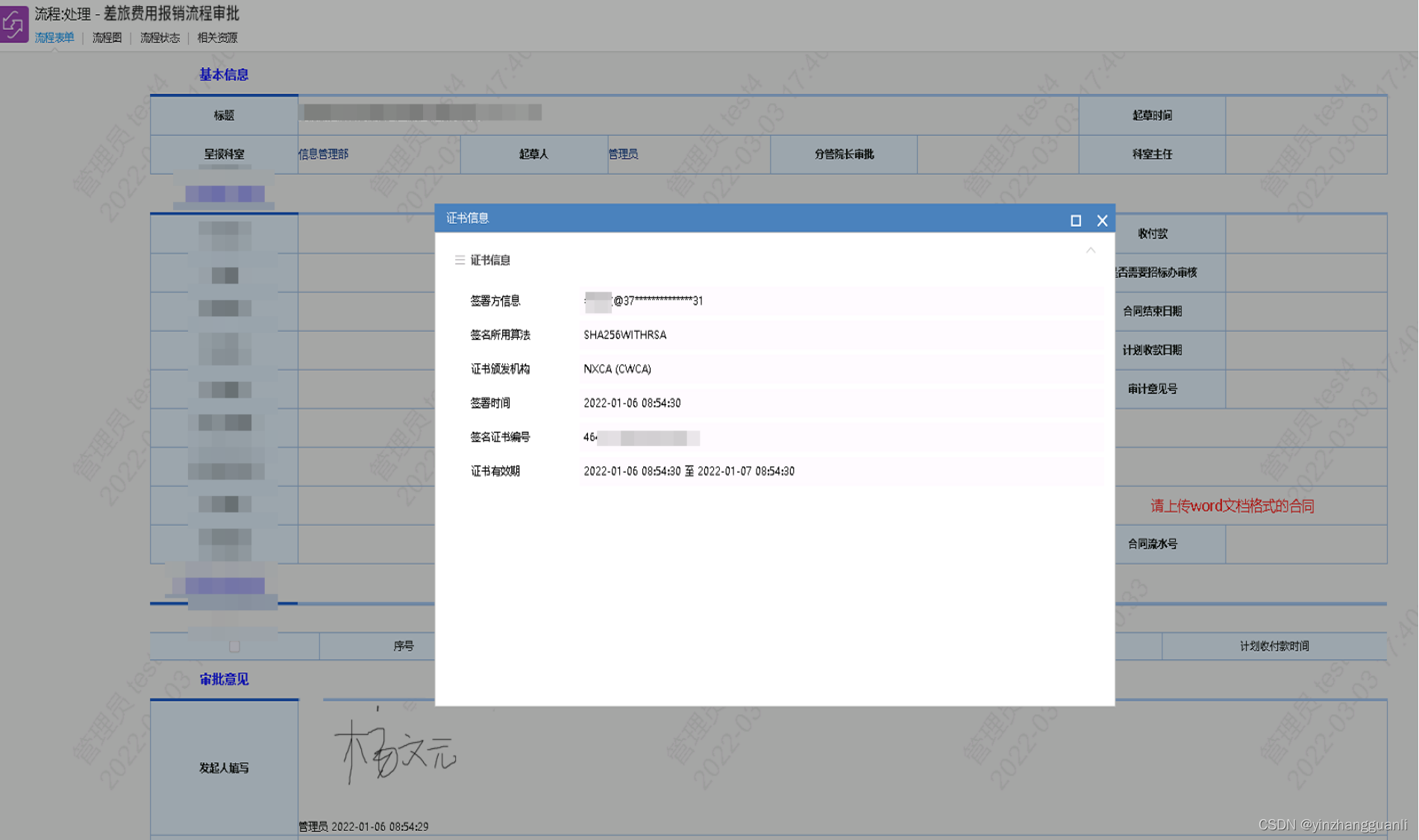Click the 科室主任 value field
1419x840 pixels.
1306,154
